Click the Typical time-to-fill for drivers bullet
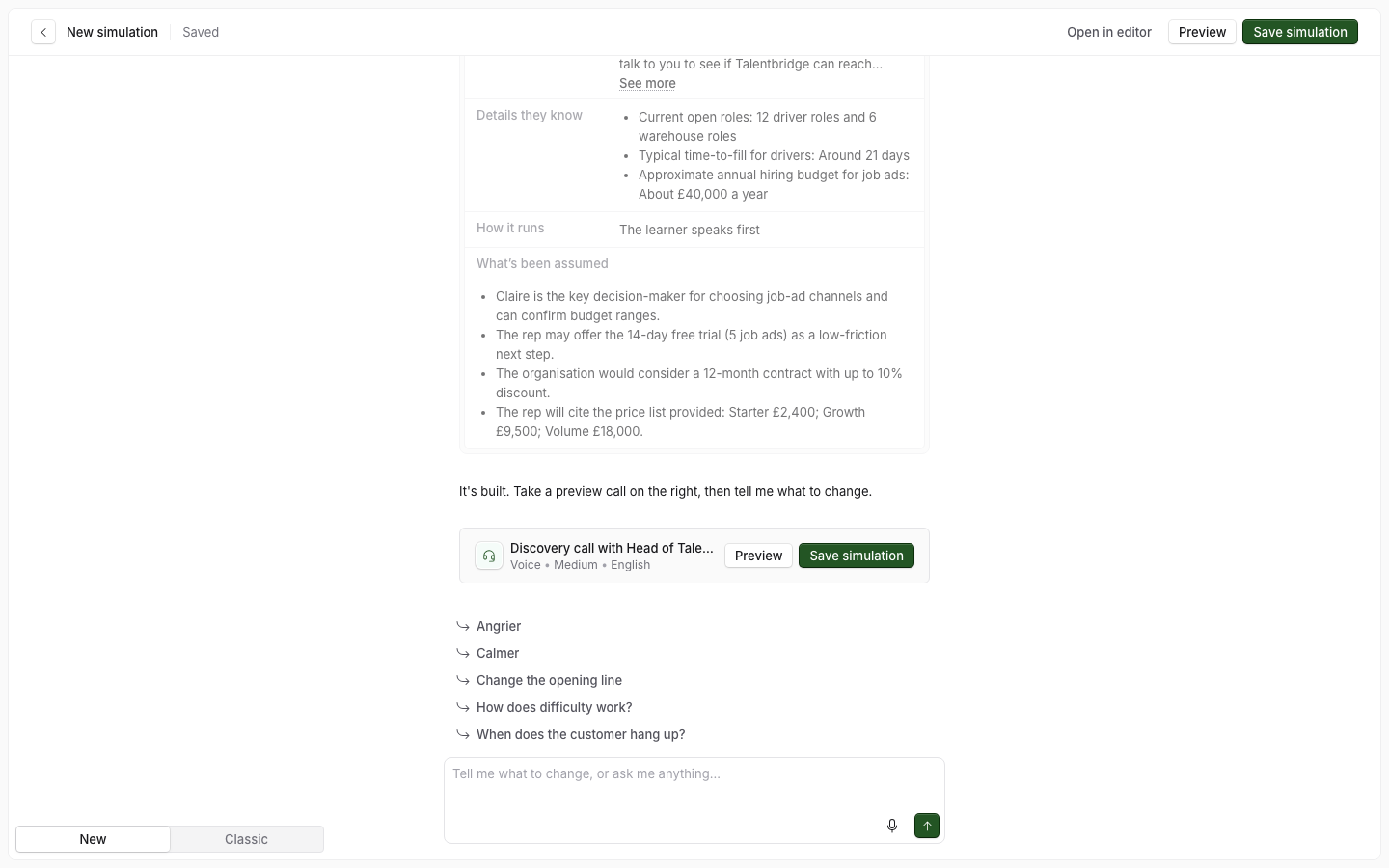The image size is (1389, 868). click(774, 155)
